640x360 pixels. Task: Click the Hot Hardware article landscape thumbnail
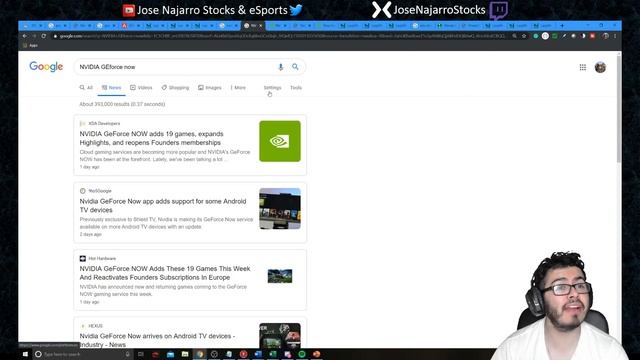pyautogui.click(x=280, y=276)
